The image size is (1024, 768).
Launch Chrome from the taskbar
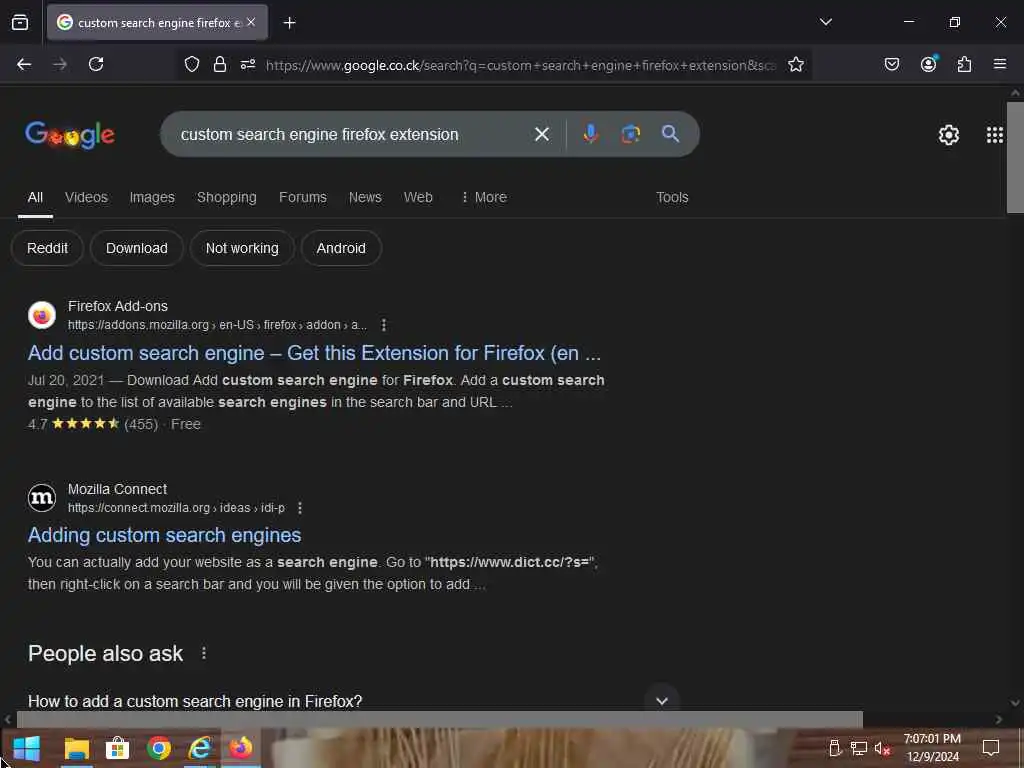pyautogui.click(x=159, y=748)
